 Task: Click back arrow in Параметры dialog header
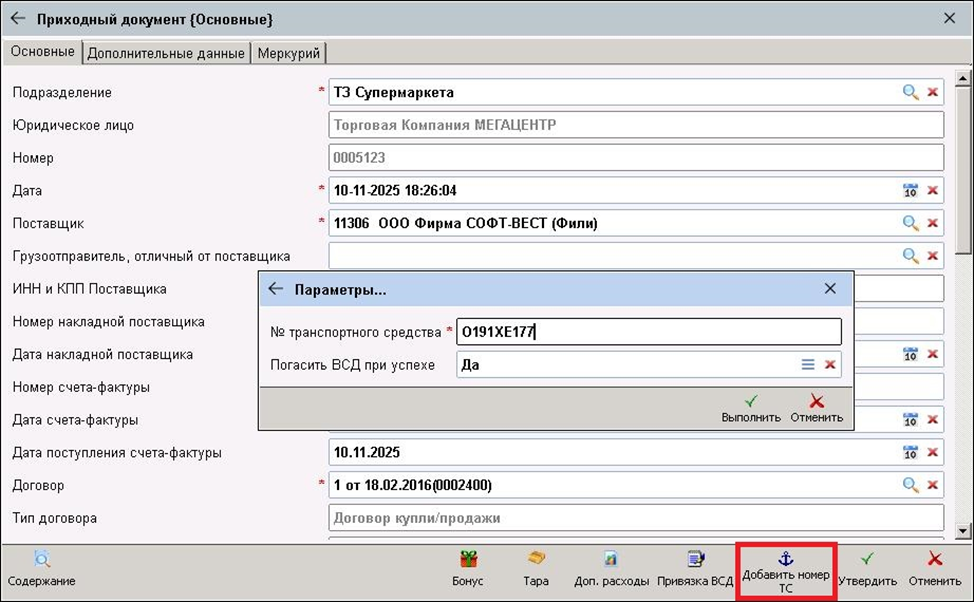click(x=276, y=289)
